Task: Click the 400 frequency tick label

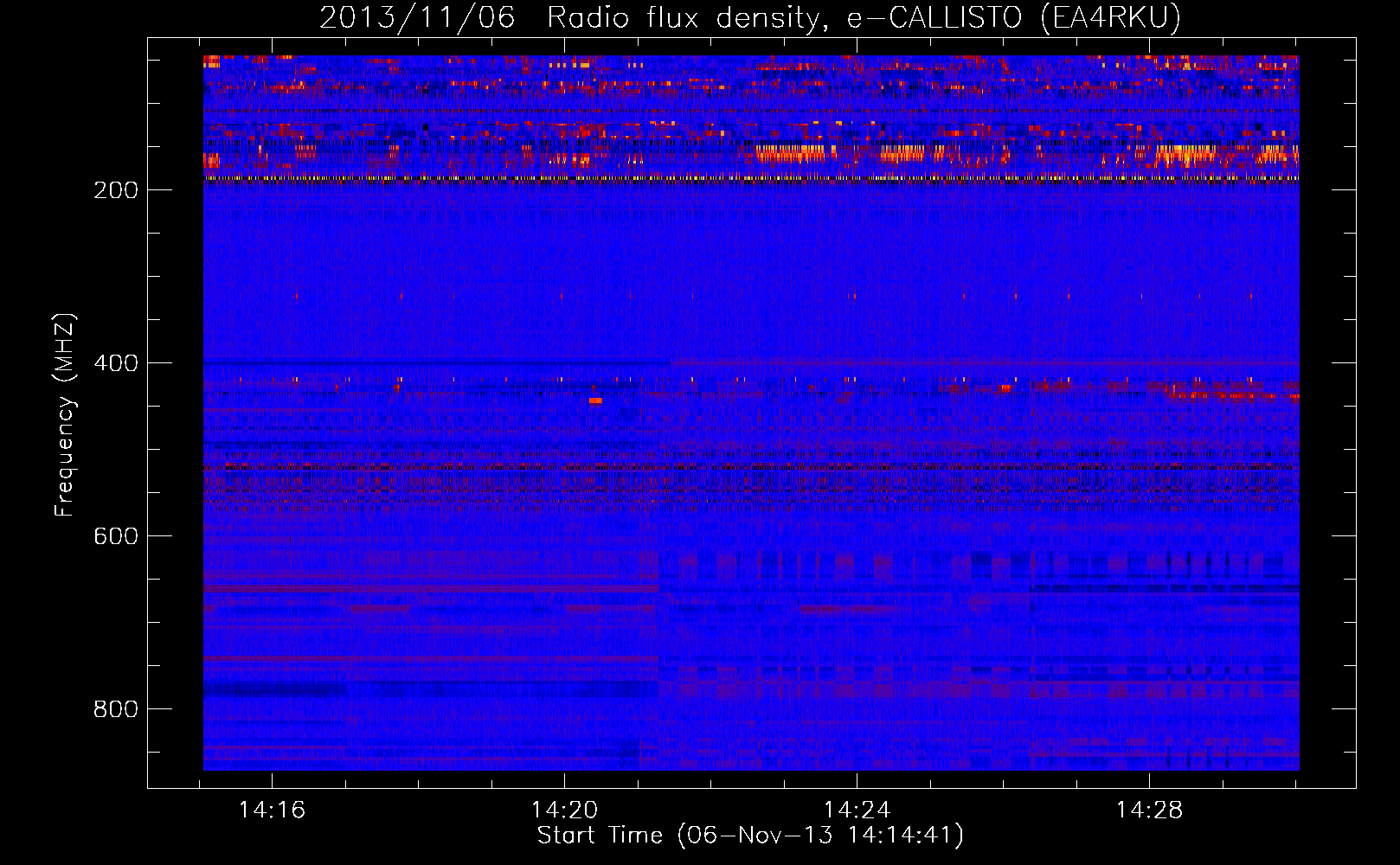Action: tap(116, 363)
